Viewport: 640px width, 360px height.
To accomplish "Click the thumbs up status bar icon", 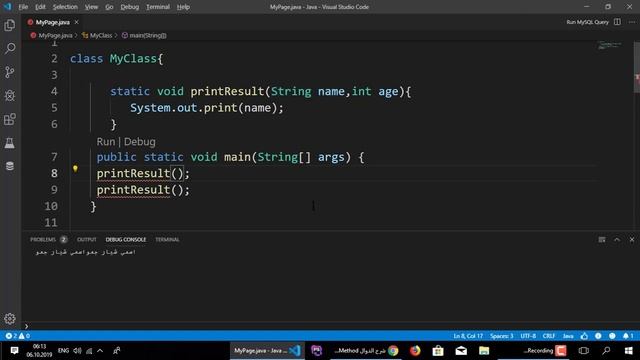I will pyautogui.click(x=584, y=336).
